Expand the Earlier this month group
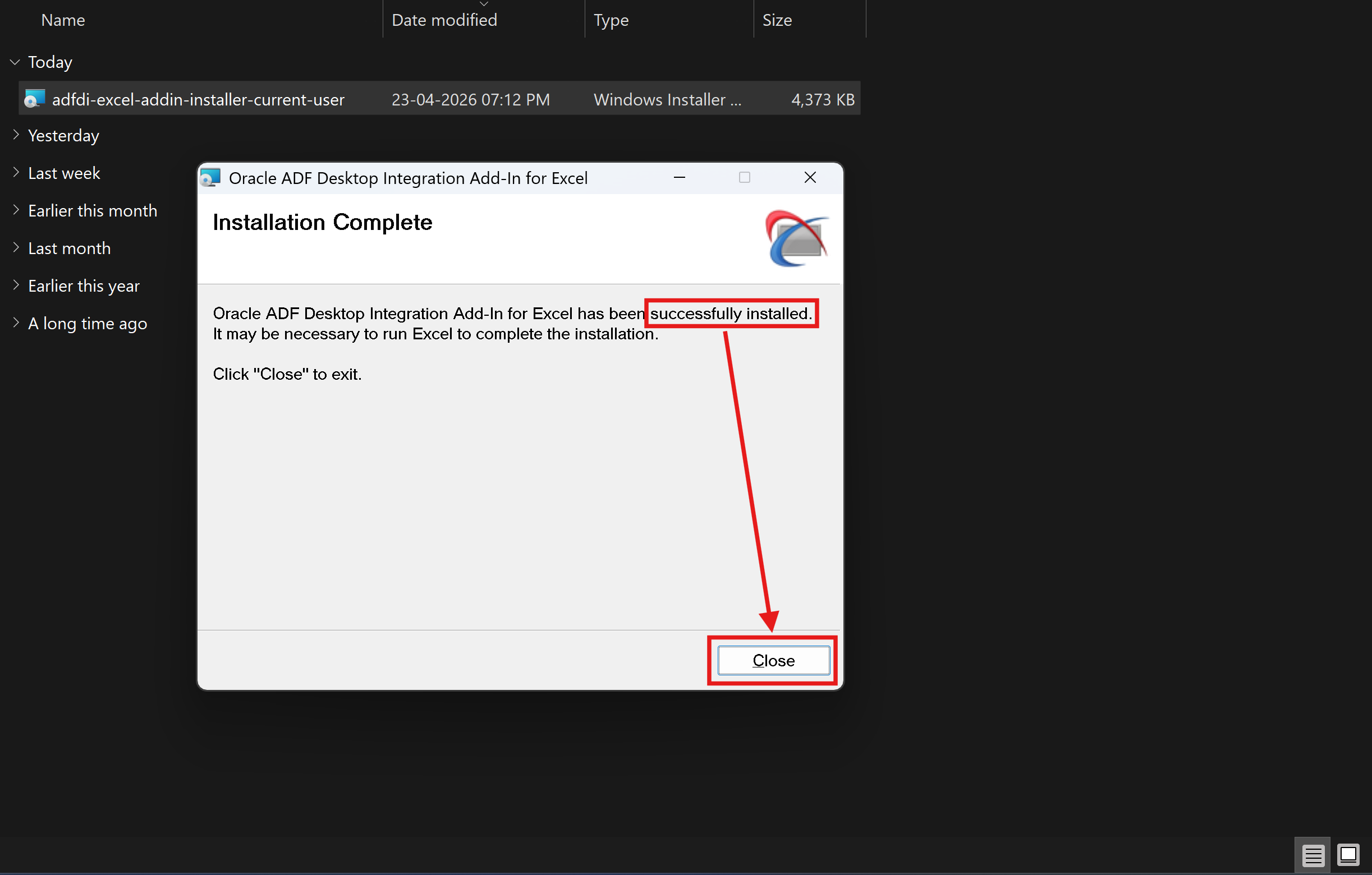This screenshot has width=1372, height=875. (15, 210)
